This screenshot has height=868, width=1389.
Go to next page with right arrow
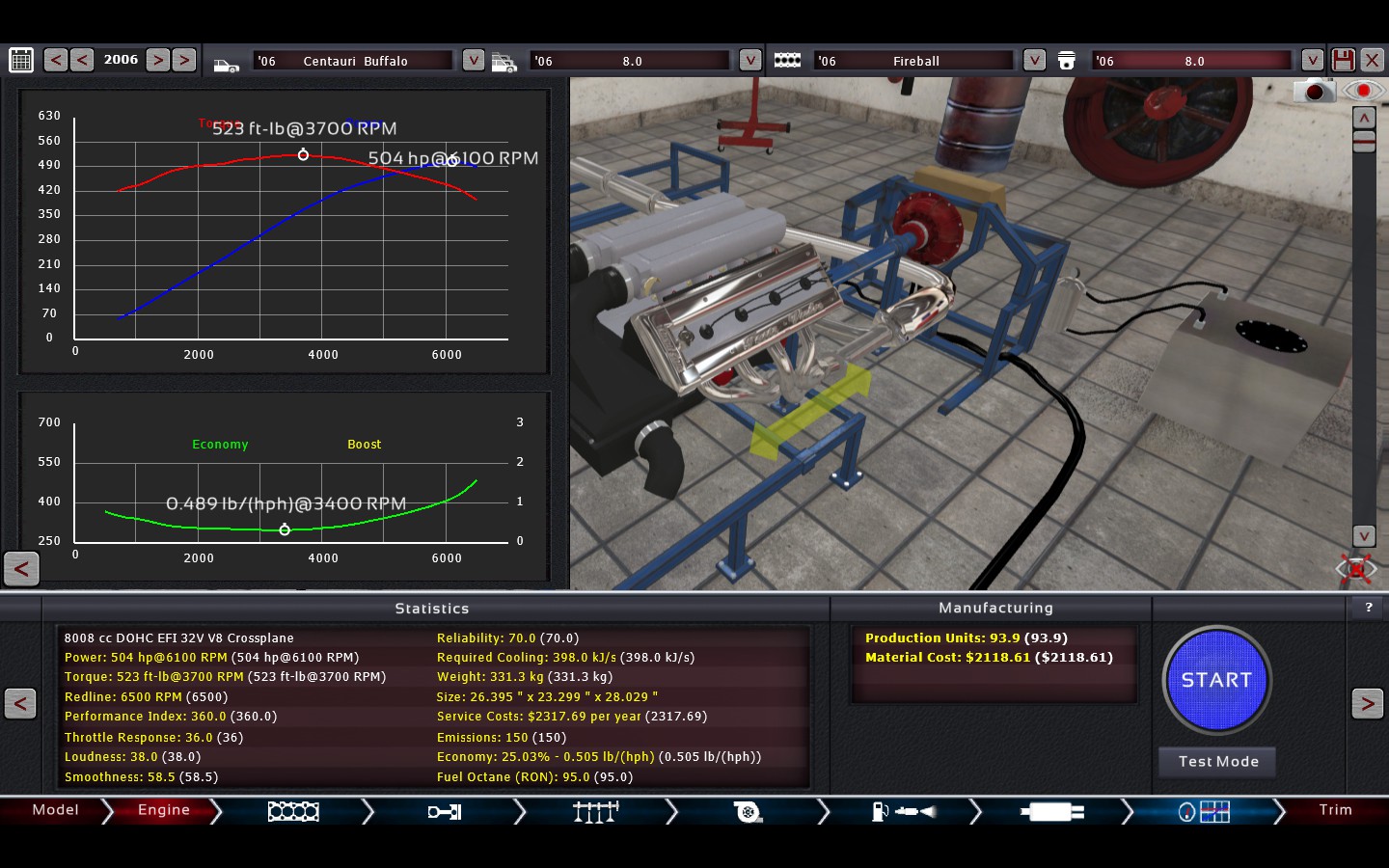pos(1367,703)
